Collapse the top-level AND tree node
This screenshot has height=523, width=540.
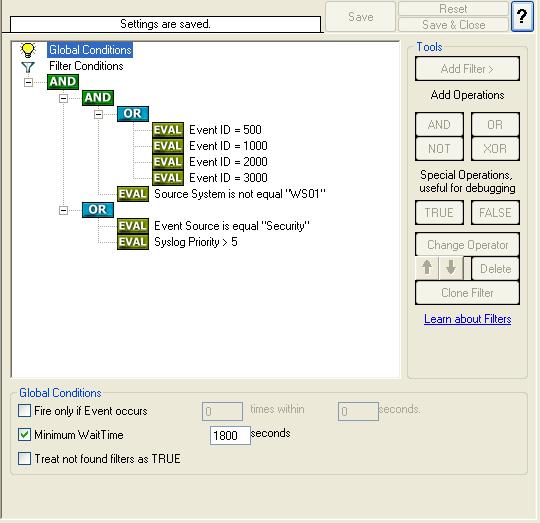29,82
